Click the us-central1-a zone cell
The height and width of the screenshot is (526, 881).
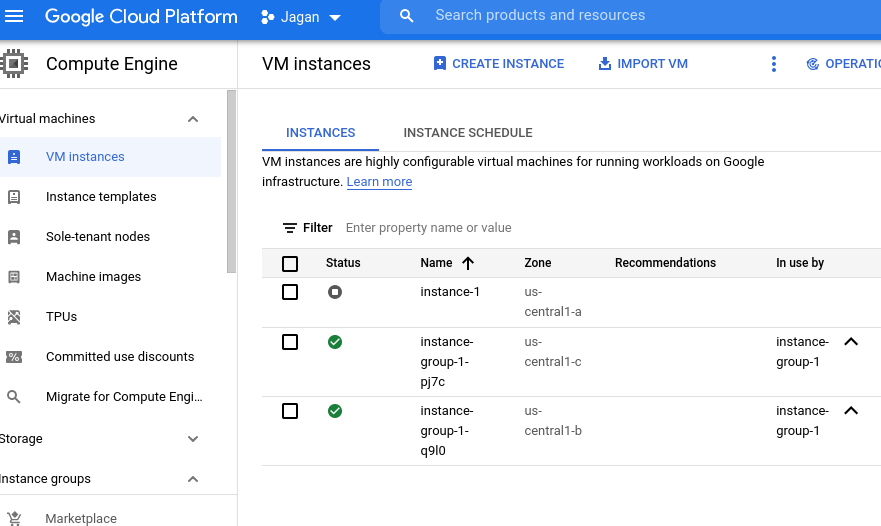point(553,302)
